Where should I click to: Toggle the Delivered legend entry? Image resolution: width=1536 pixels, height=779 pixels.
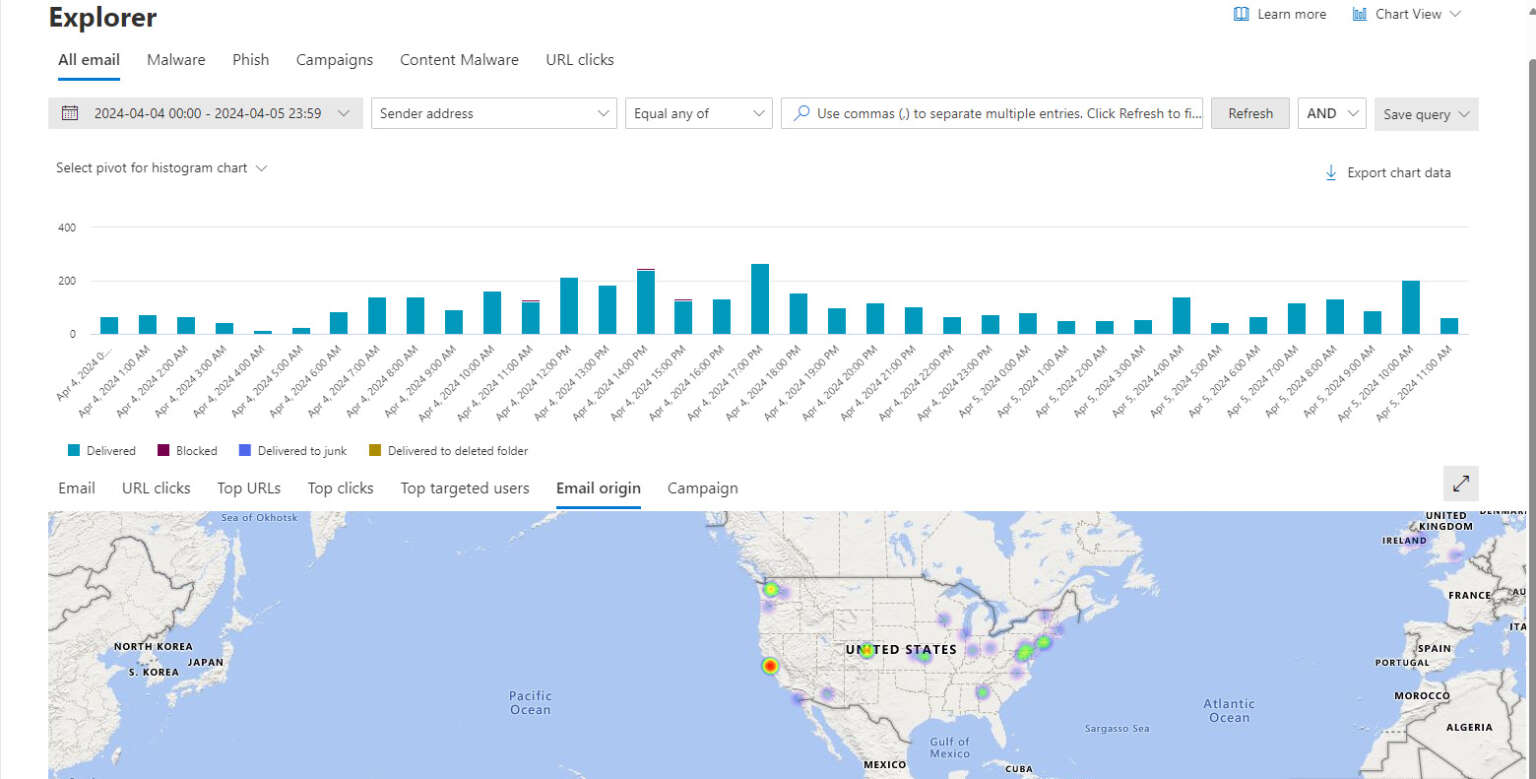tap(102, 451)
